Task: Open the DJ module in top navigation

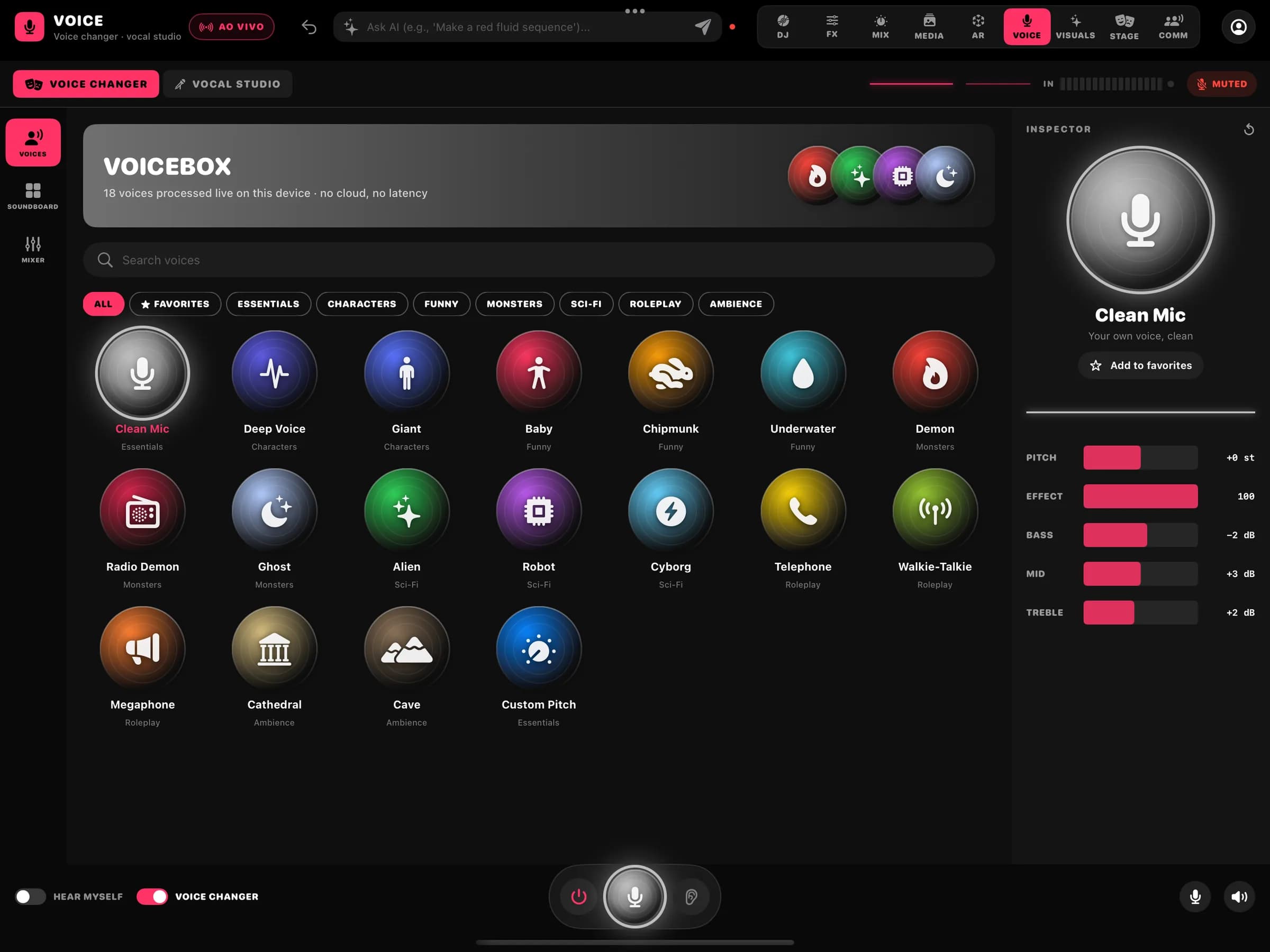Action: (x=783, y=27)
